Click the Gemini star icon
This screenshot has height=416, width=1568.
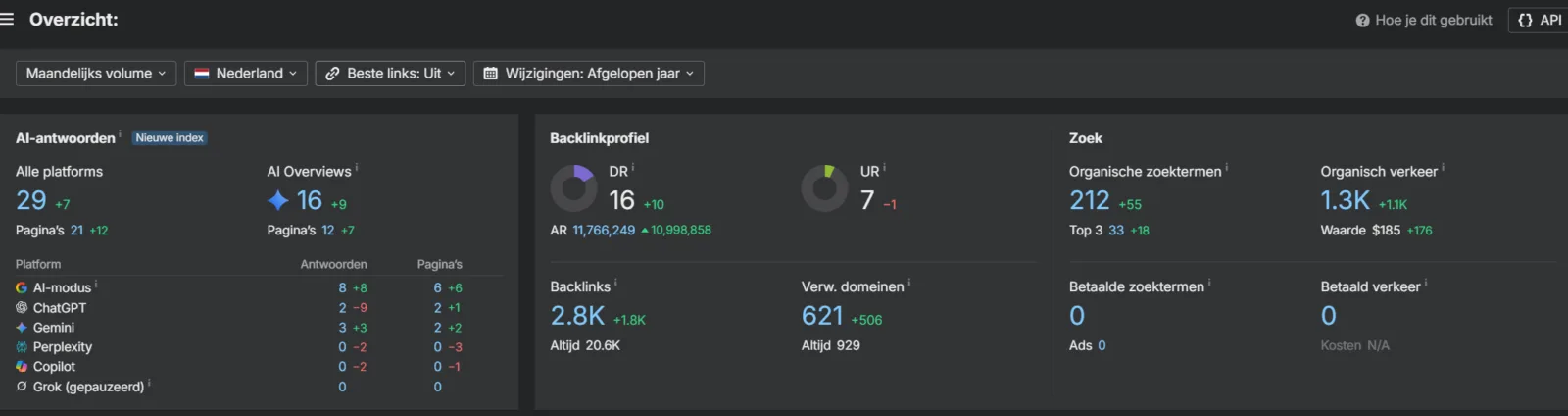[22, 328]
